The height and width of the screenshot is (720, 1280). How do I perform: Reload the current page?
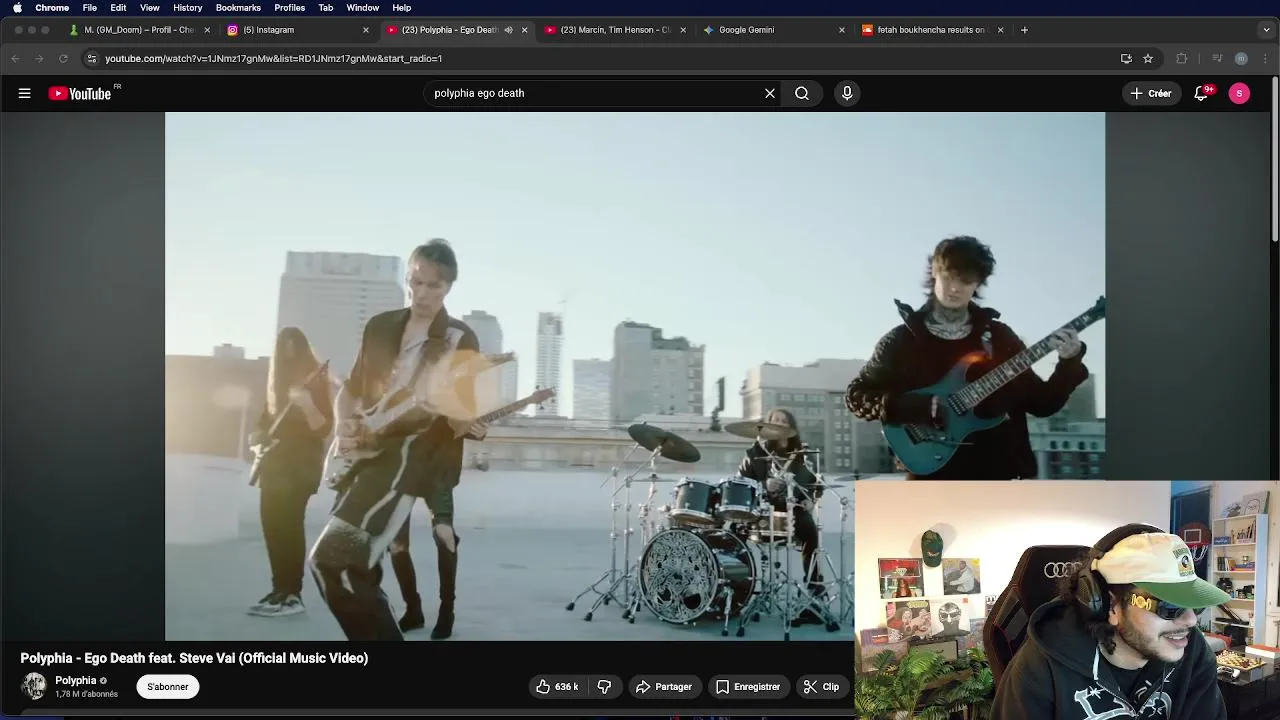click(x=63, y=58)
